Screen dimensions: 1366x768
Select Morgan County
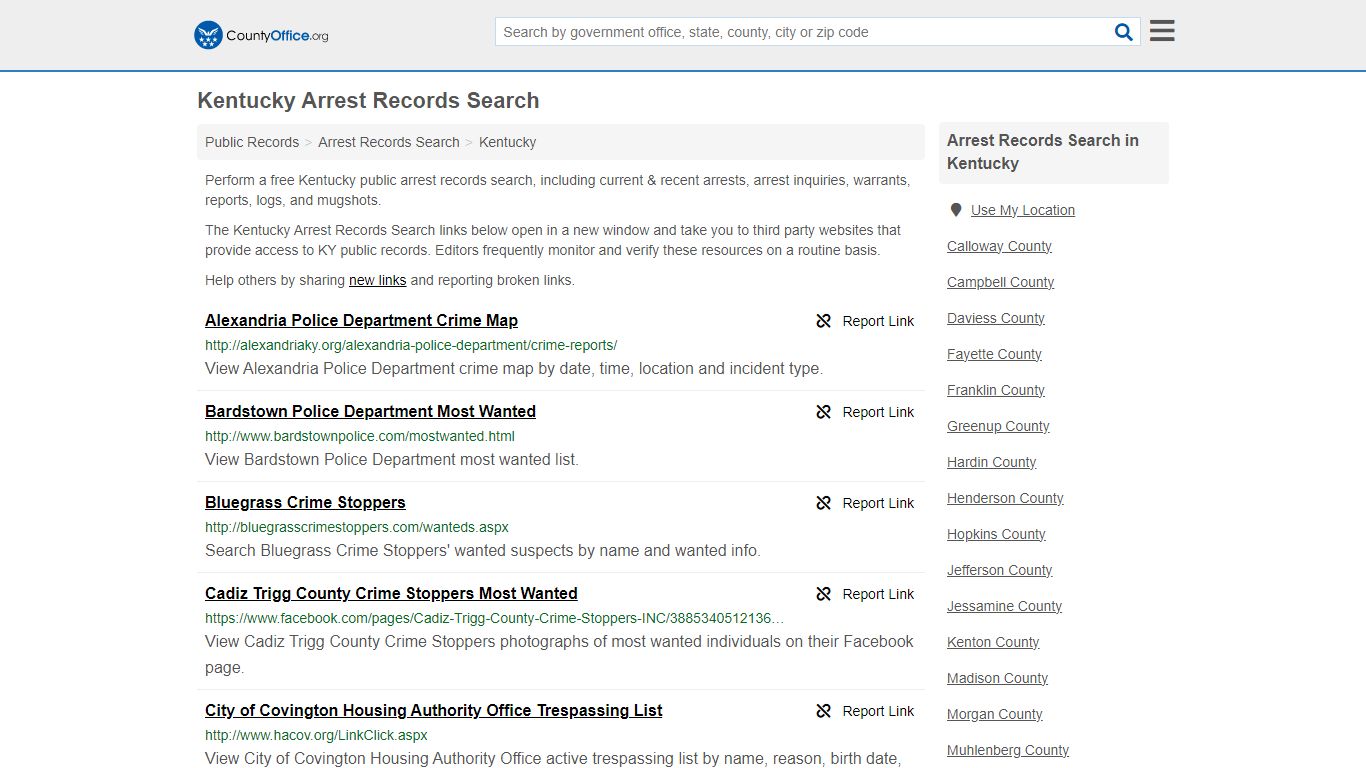994,714
